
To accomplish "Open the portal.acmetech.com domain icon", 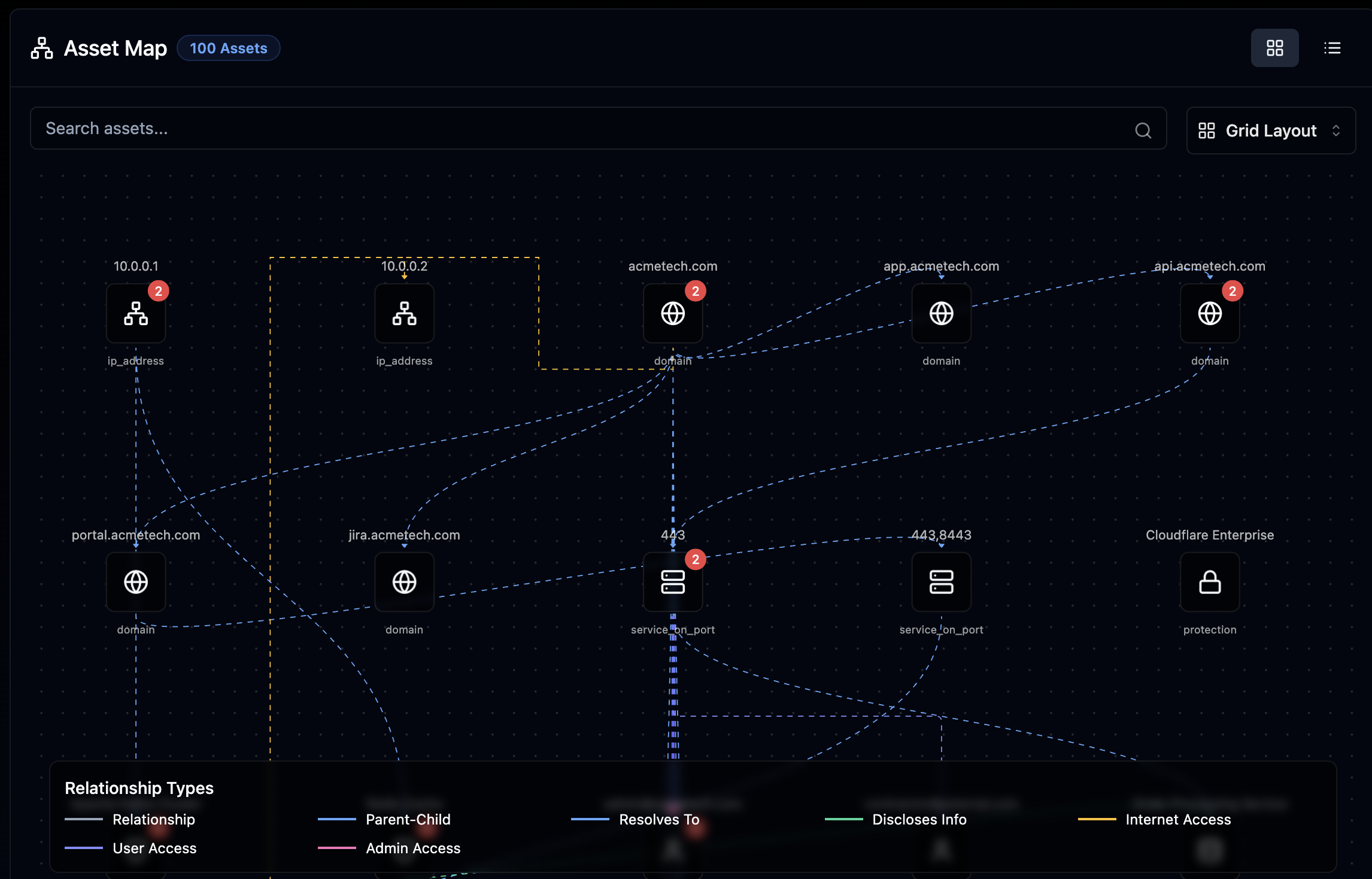I will tap(136, 581).
